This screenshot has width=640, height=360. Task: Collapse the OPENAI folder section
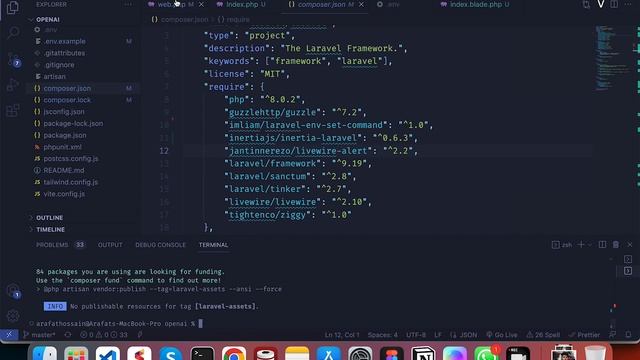coord(48,19)
